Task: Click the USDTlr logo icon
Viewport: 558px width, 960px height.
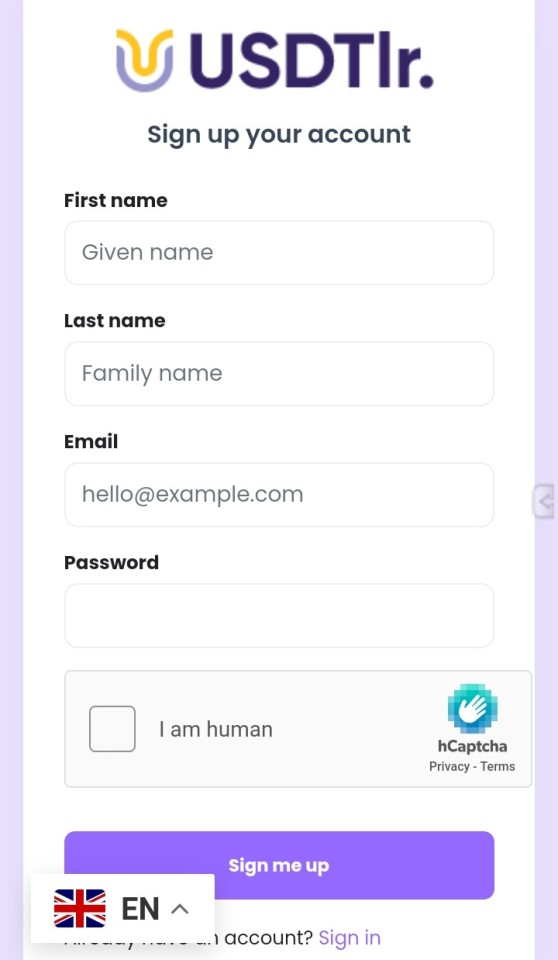Action: (145, 60)
